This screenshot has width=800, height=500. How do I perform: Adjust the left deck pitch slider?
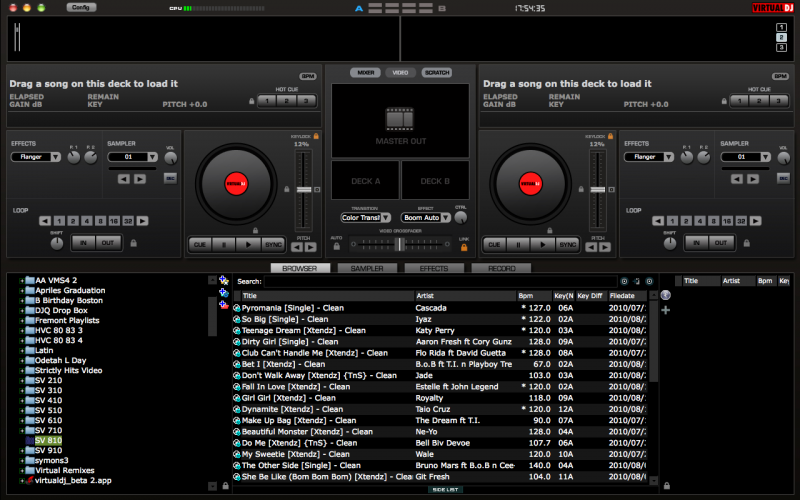point(304,190)
